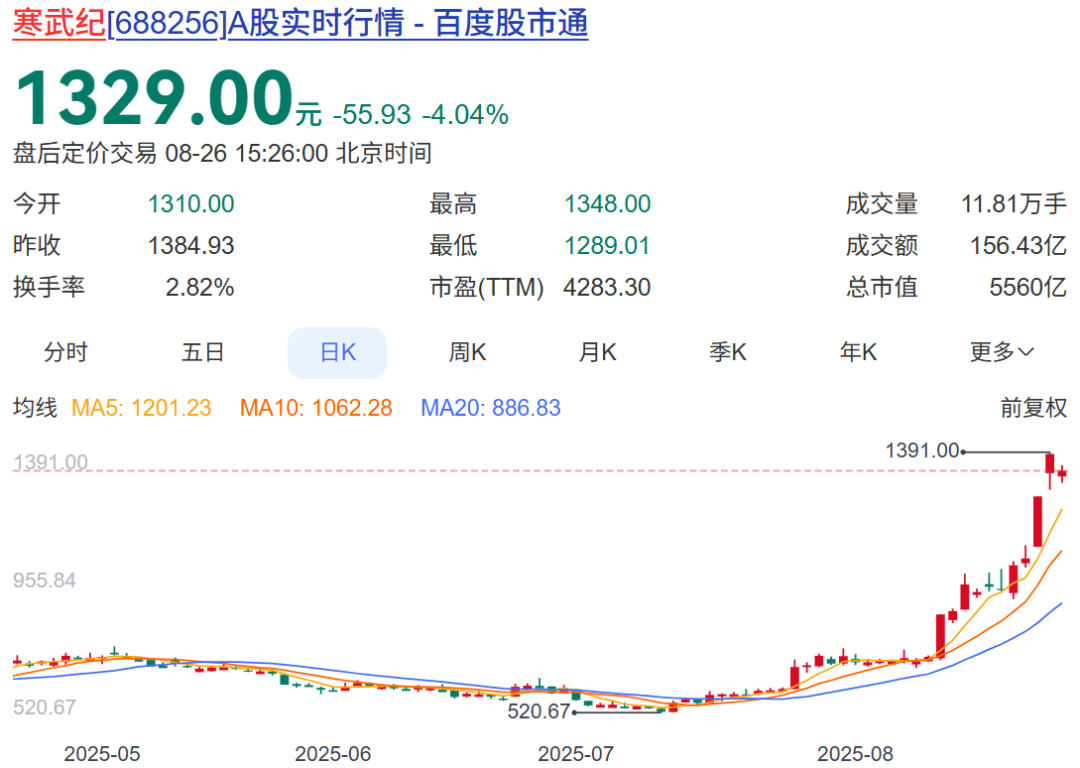Click the 2025-05 date axis label
This screenshot has width=1080, height=768.
(102, 754)
